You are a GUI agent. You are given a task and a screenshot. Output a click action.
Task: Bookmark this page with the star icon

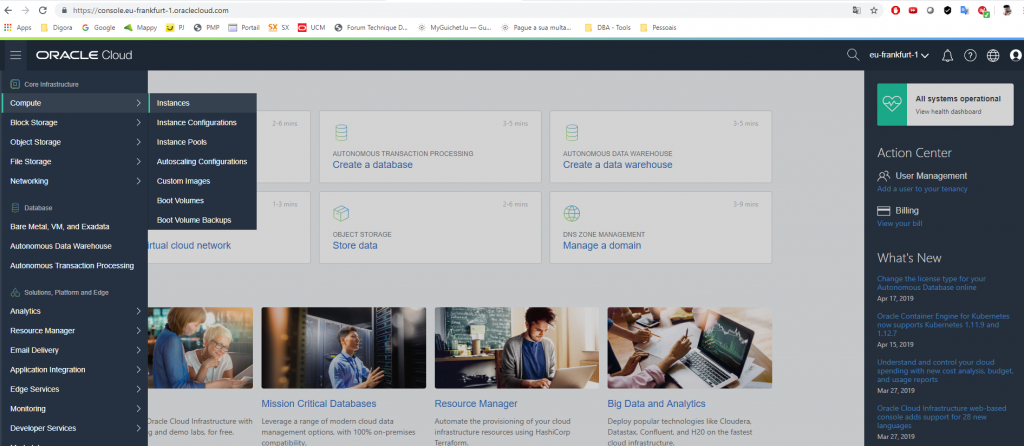(x=874, y=10)
